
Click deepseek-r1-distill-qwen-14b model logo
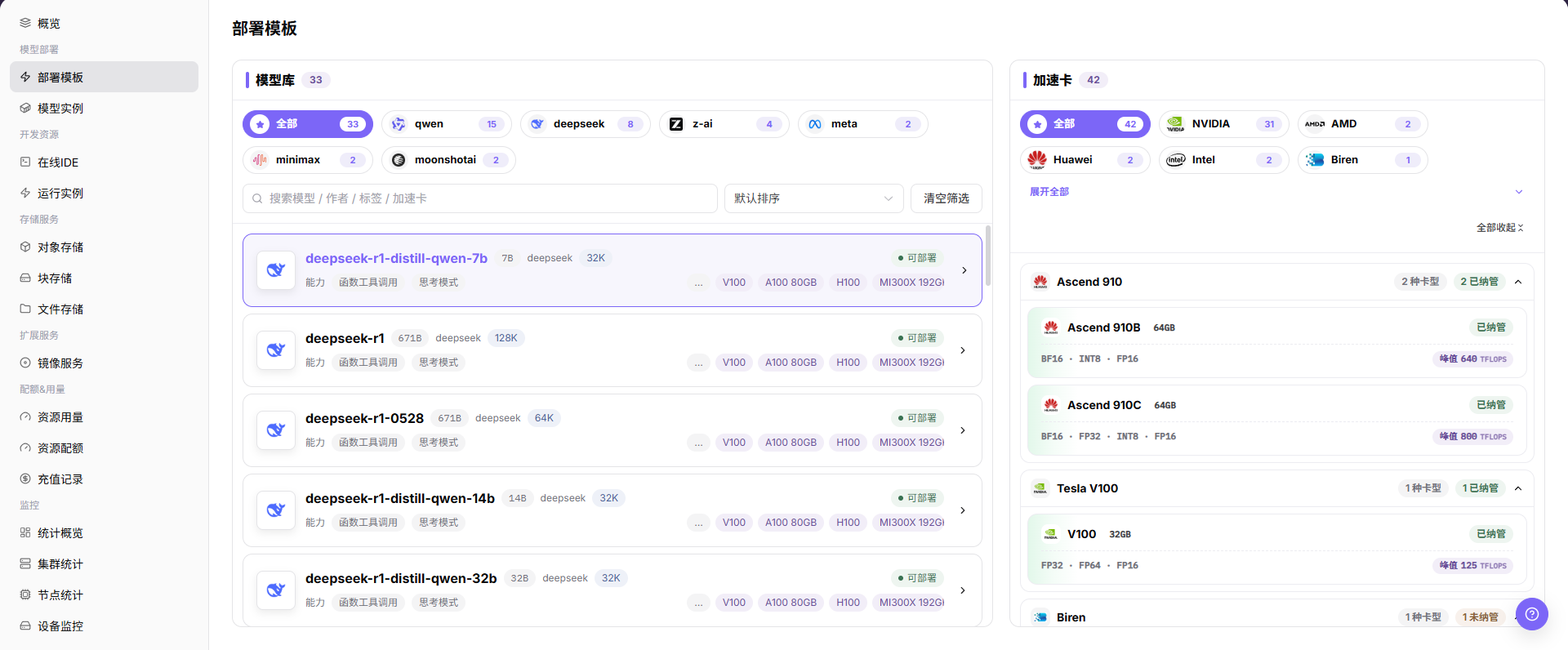(276, 510)
